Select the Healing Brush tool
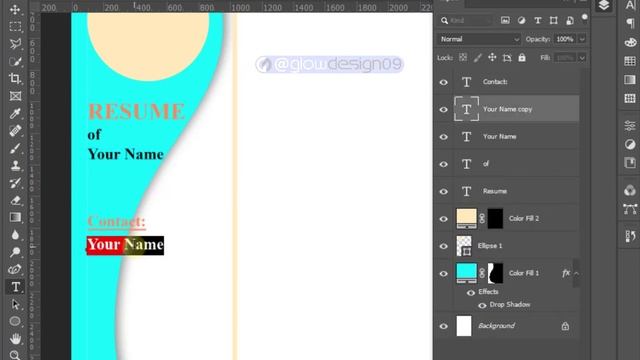Image resolution: width=640 pixels, height=360 pixels. coord(15,131)
